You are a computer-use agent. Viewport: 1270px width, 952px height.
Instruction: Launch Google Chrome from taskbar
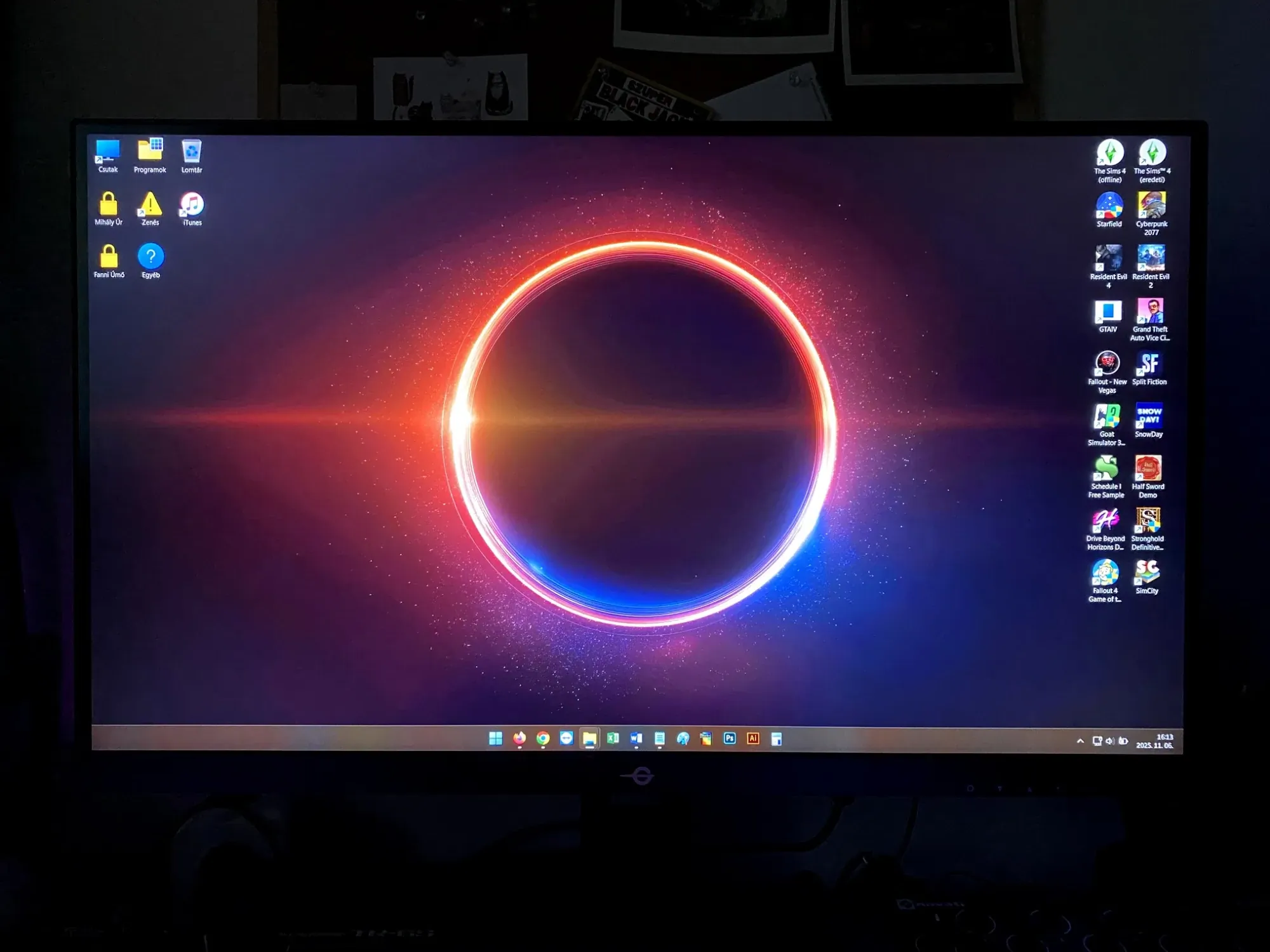point(543,738)
